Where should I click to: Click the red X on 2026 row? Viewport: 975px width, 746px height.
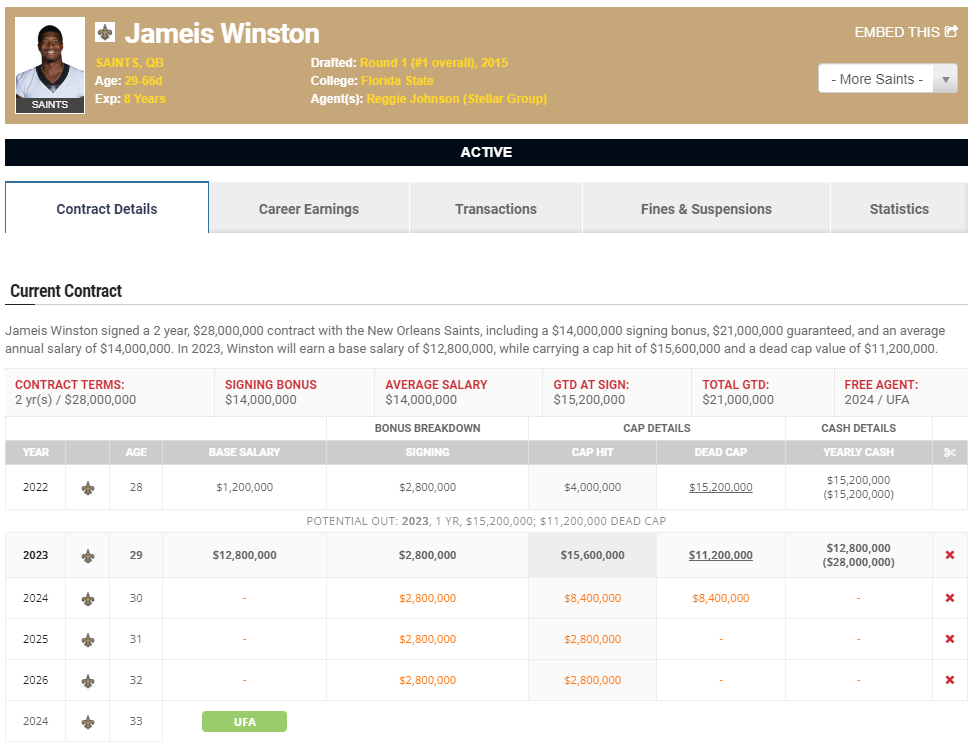point(949,680)
